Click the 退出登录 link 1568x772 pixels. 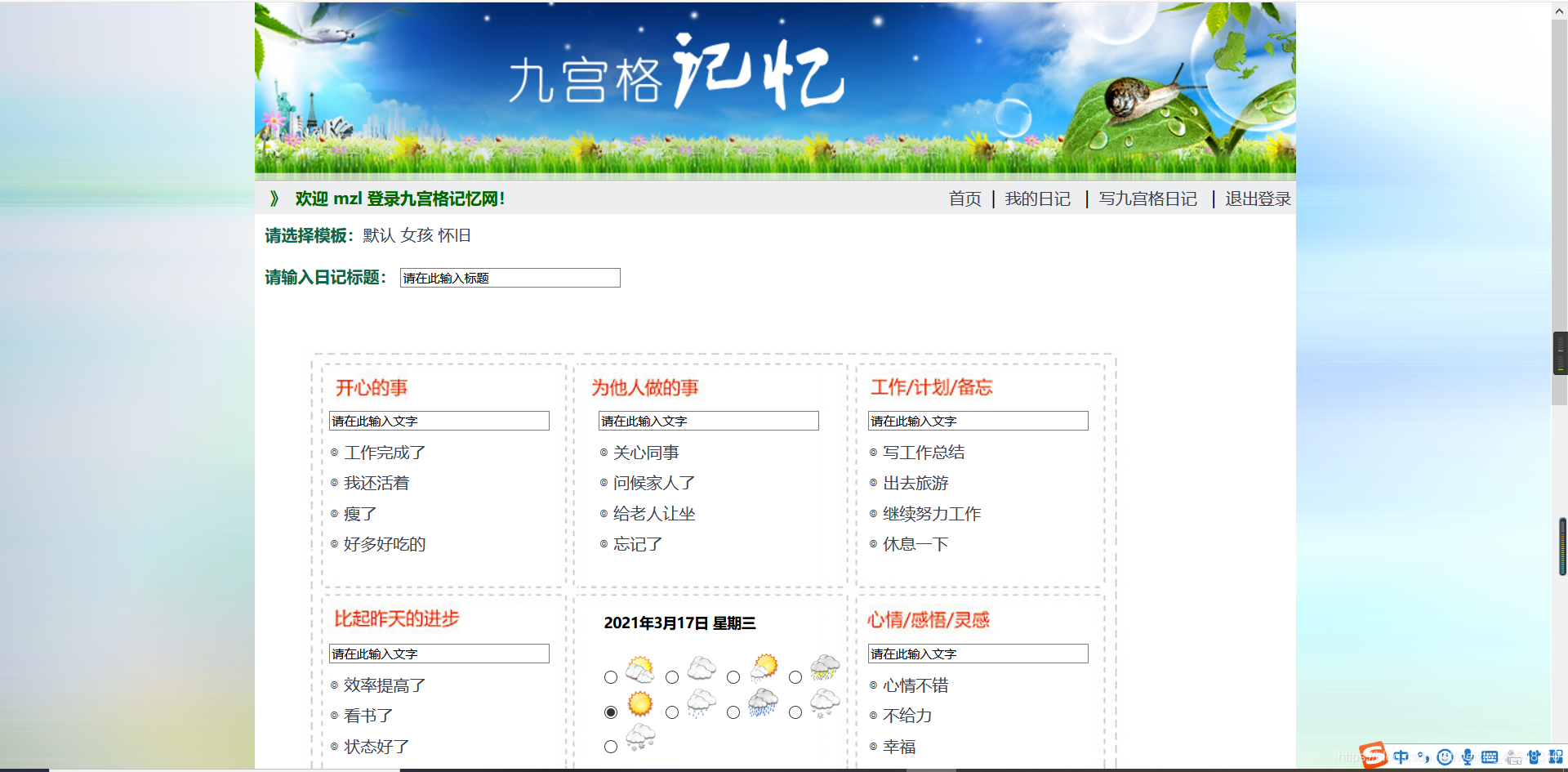coord(1256,199)
